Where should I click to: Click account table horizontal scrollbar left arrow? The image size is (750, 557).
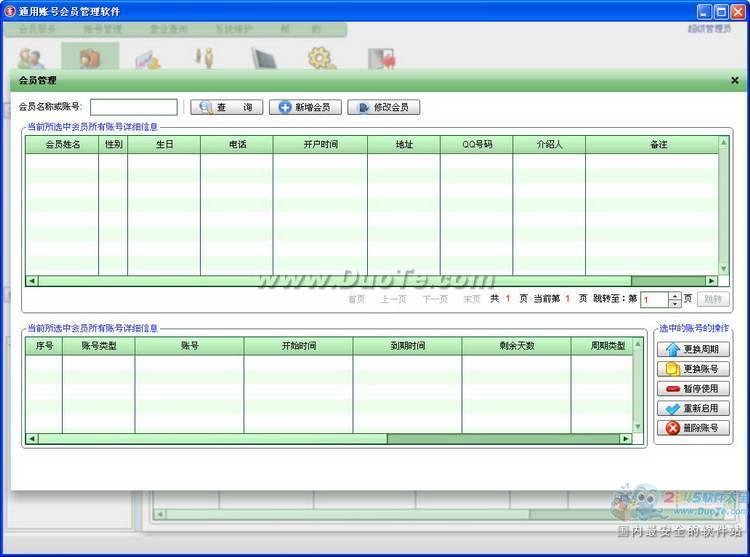point(32,438)
